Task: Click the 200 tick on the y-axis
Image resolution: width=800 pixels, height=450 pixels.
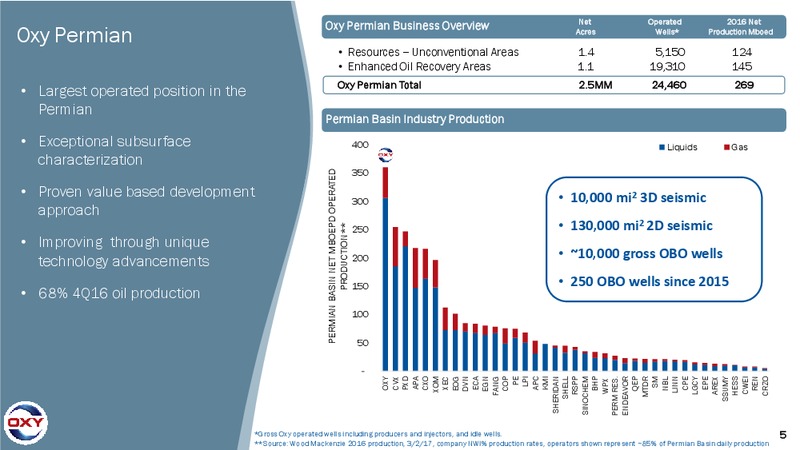Action: [x=360, y=258]
